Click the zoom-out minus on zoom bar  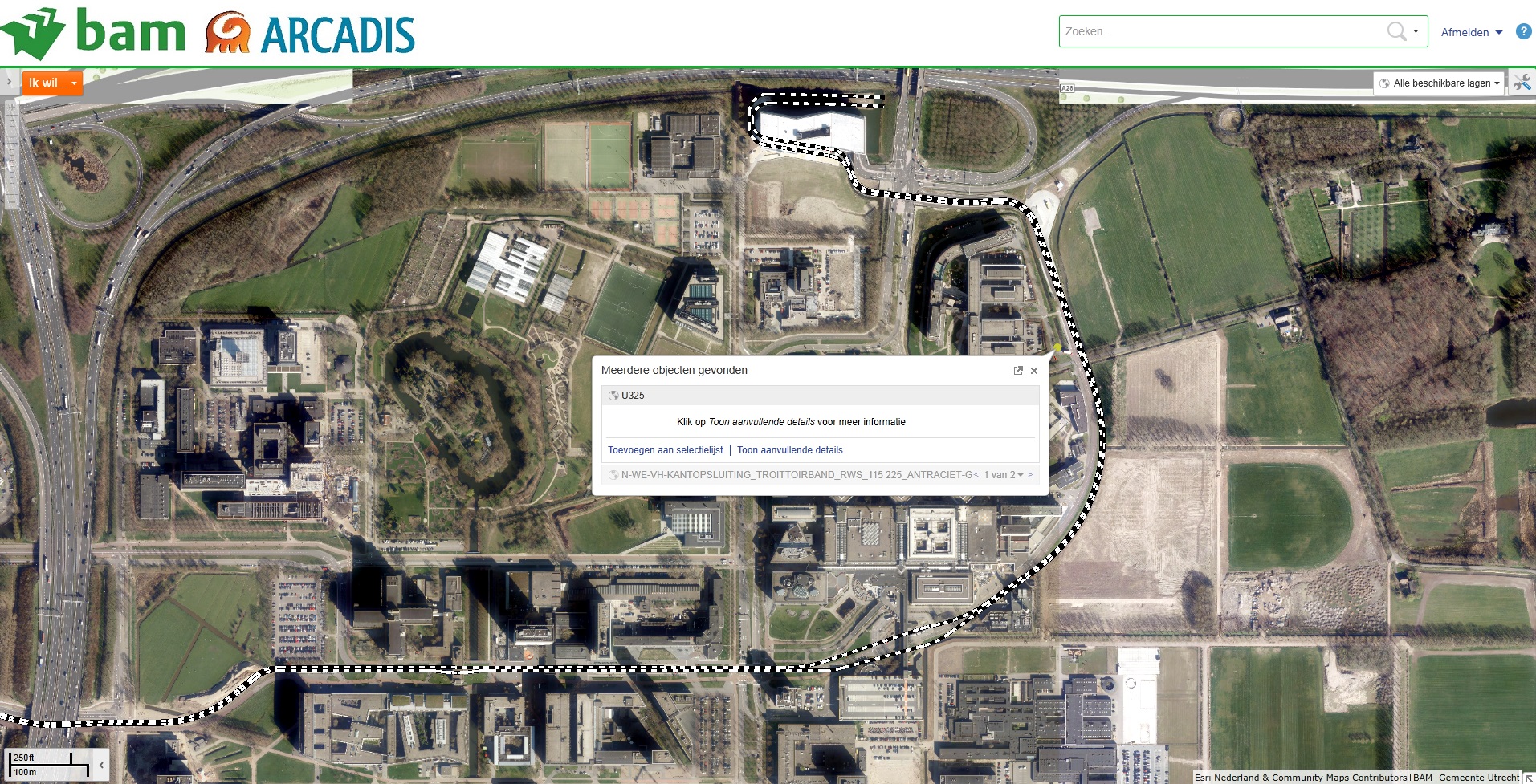(x=11, y=202)
